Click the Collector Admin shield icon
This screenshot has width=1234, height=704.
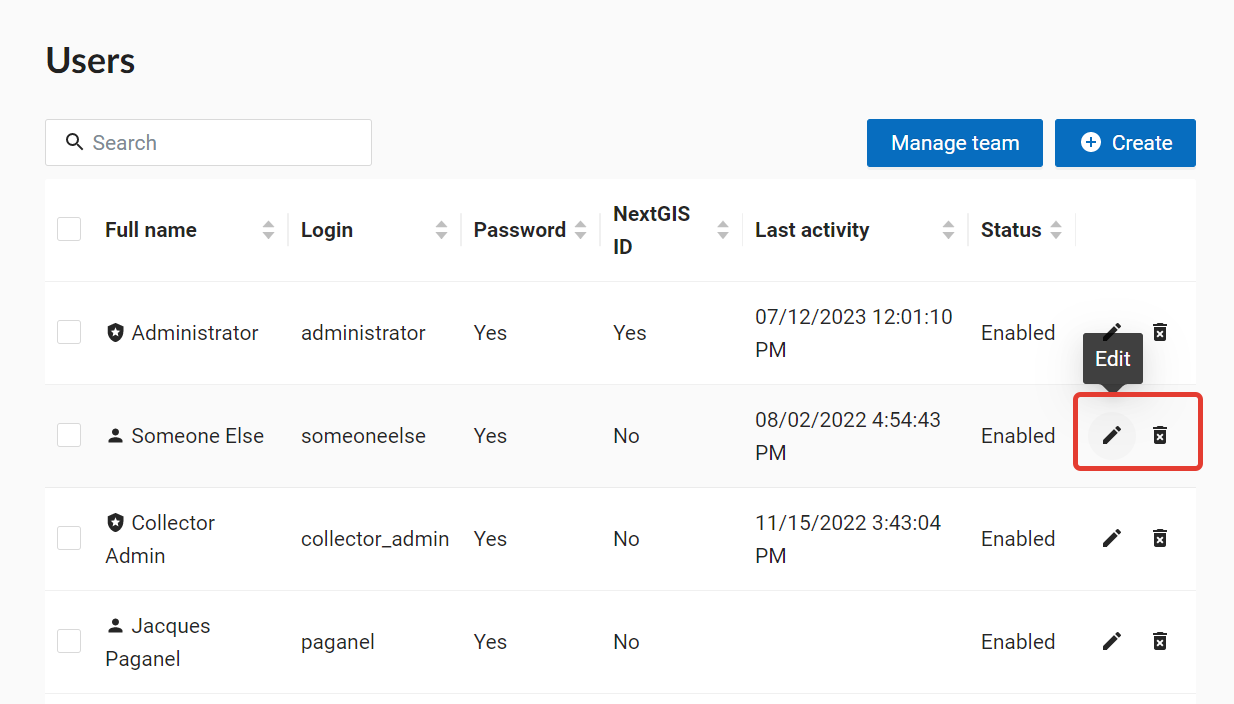click(115, 523)
